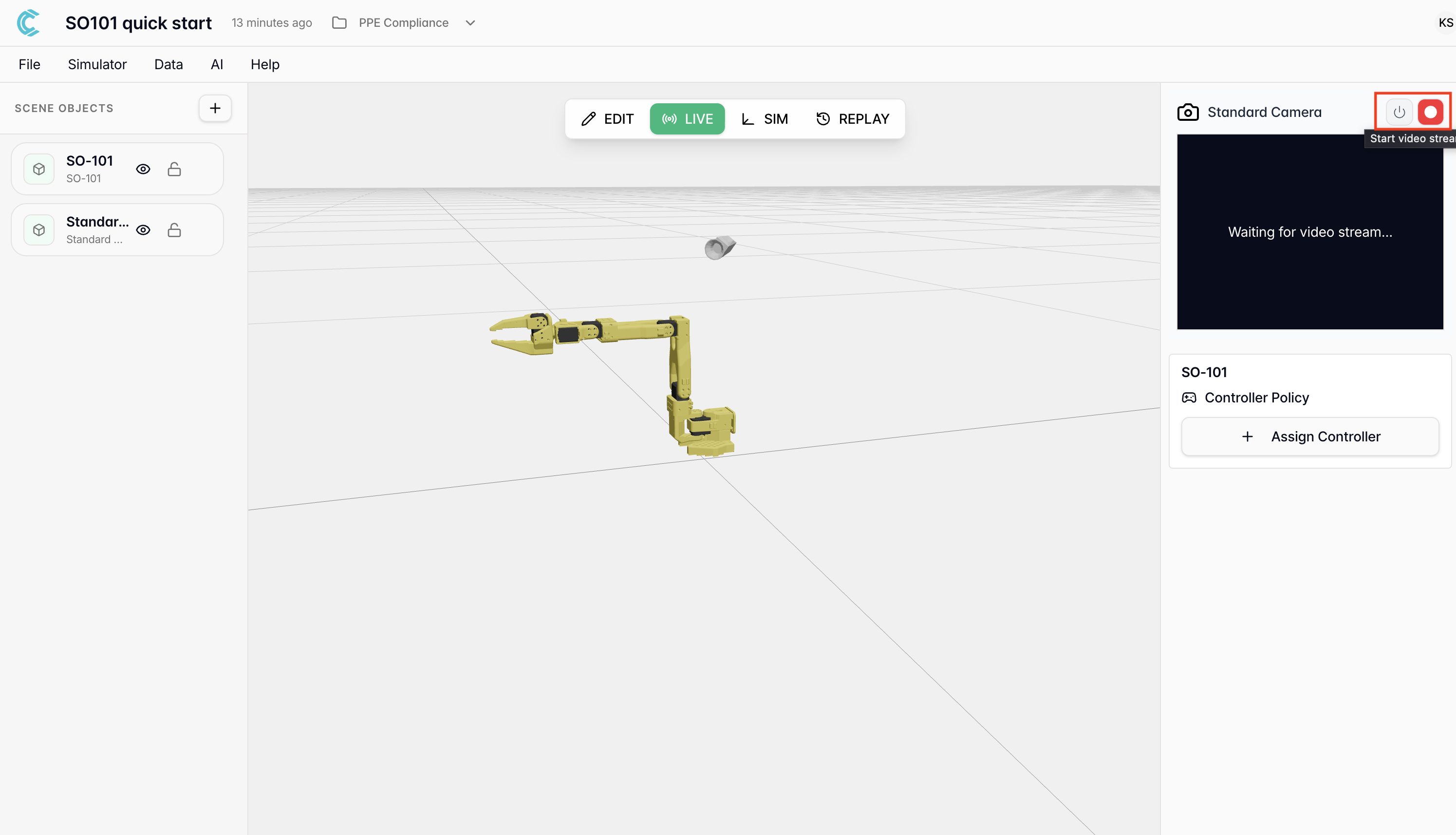Click the plus icon in Scene Objects
Screen dimensions: 1456x835
coord(215,108)
